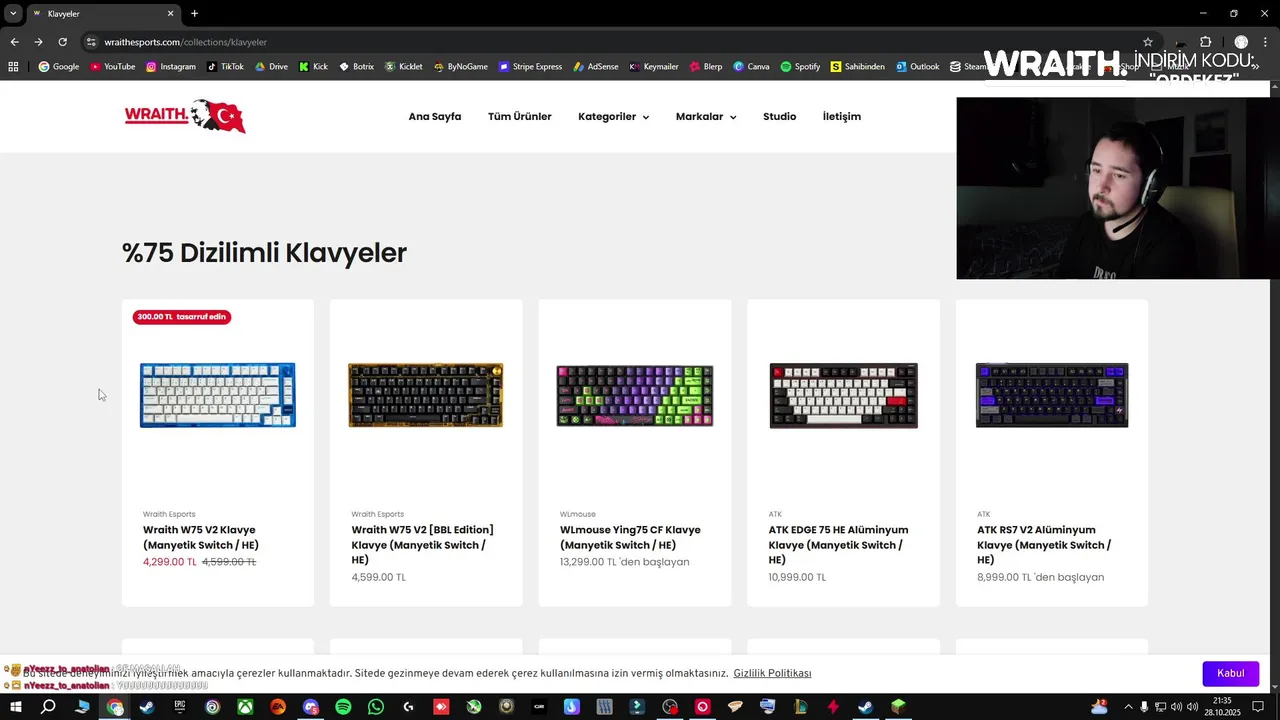Open the Kick bookmark
Screen dimensions: 1280x720
tap(314, 67)
